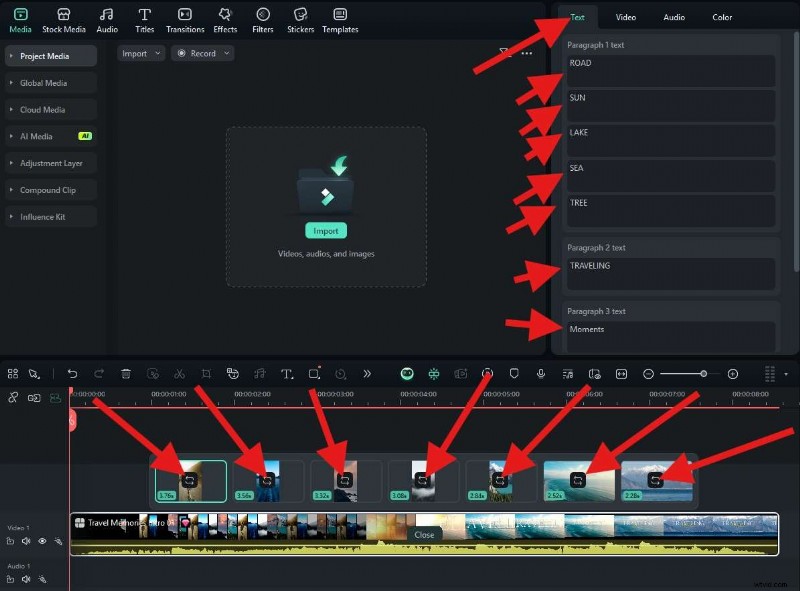This screenshot has height=591, width=800.
Task: Select the Split scissors tool in the timeline toolbar
Action: click(180, 373)
